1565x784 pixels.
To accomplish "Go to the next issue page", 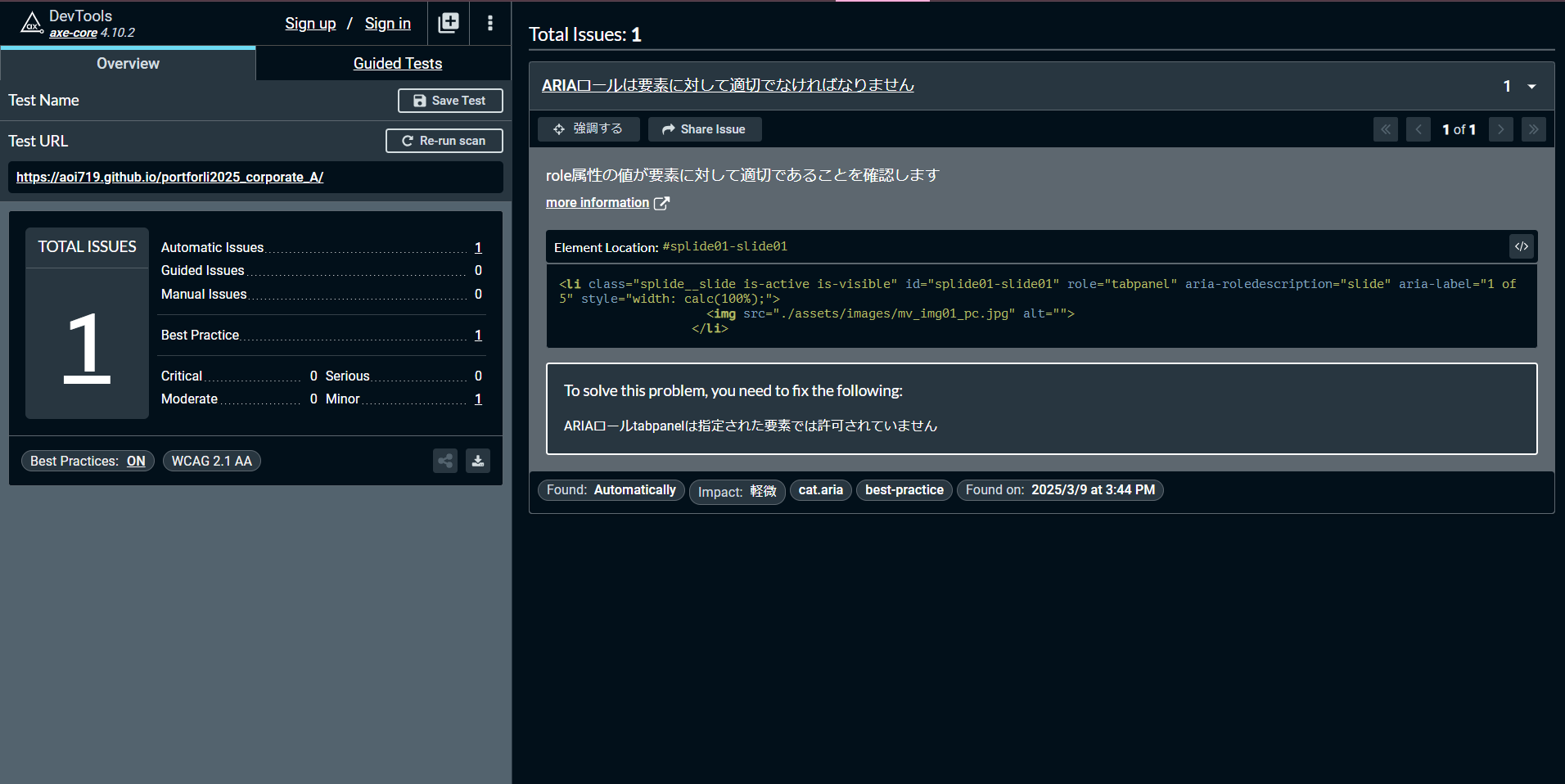I will coord(1500,129).
